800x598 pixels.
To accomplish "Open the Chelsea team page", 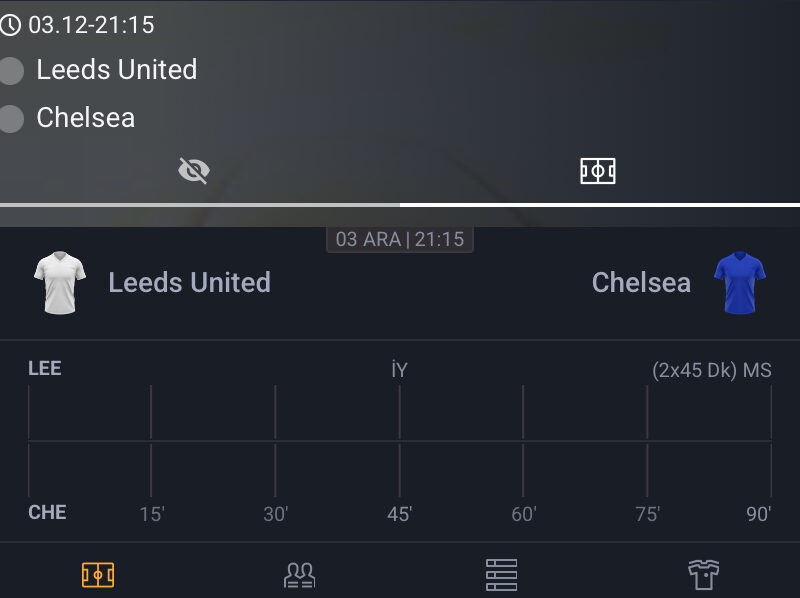I will click(643, 282).
